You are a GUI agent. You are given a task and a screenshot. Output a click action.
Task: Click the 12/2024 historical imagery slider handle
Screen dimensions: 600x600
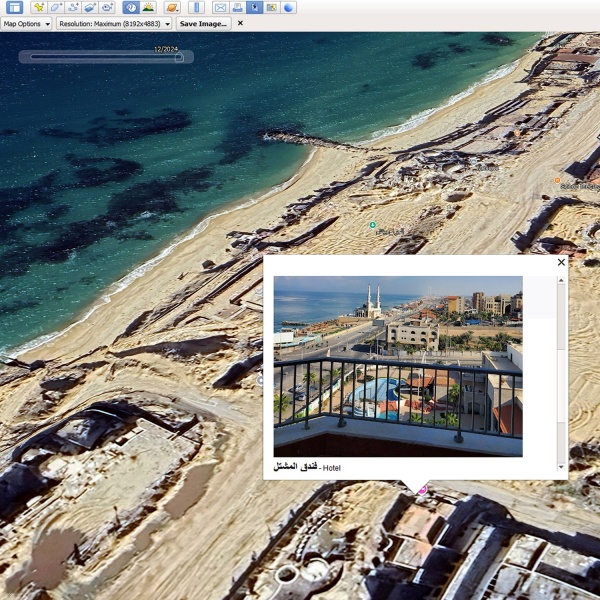coord(179,57)
